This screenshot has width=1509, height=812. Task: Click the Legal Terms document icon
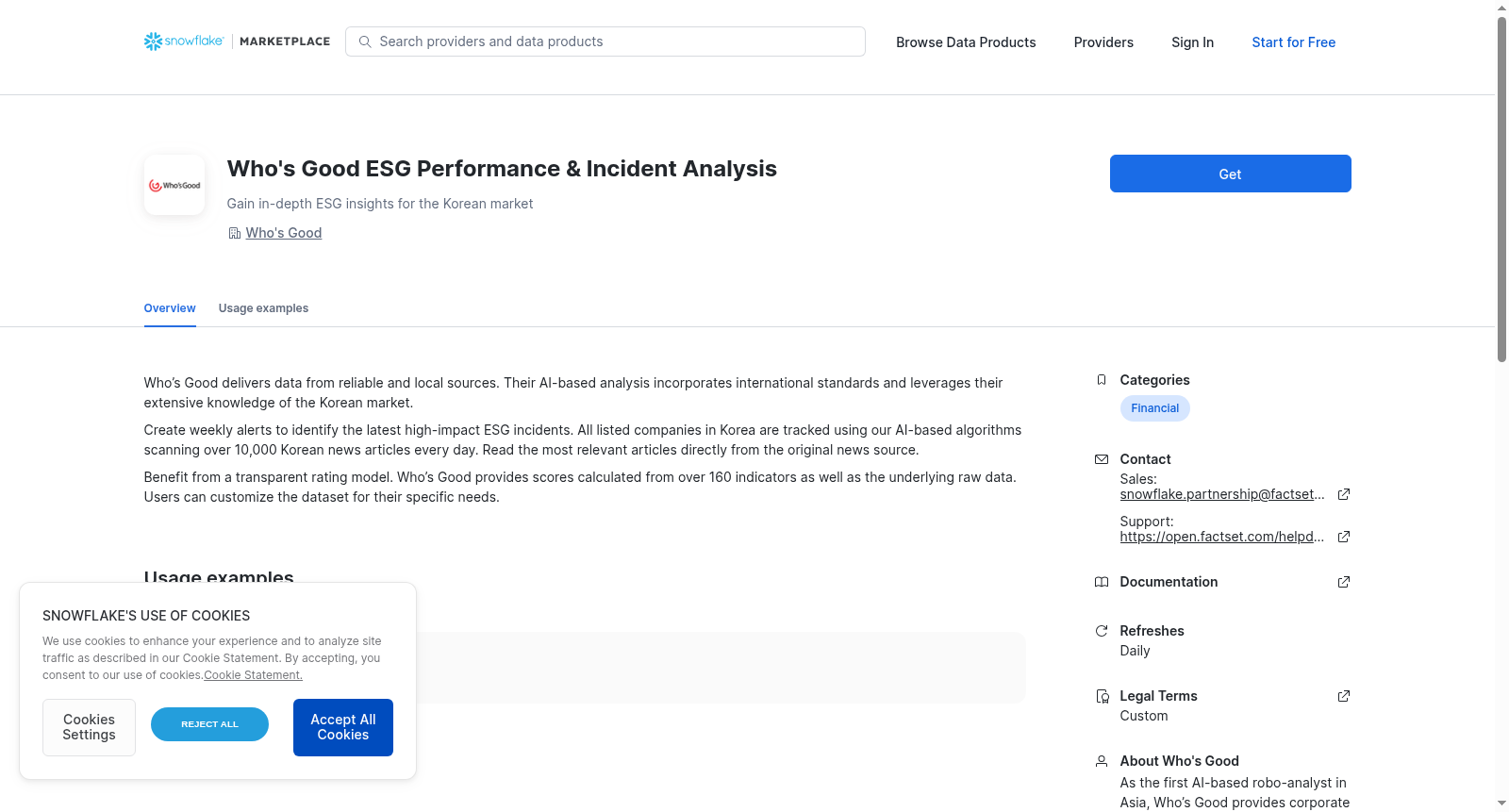[x=1102, y=696]
